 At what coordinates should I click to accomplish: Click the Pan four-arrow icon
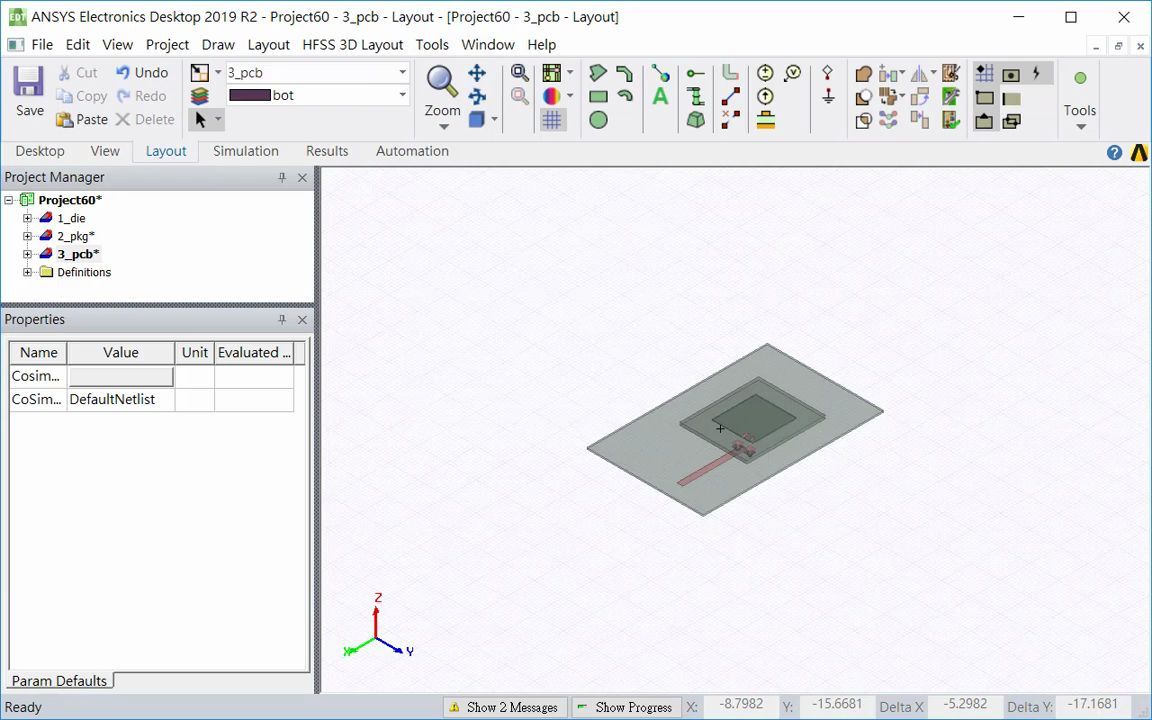[x=477, y=73]
